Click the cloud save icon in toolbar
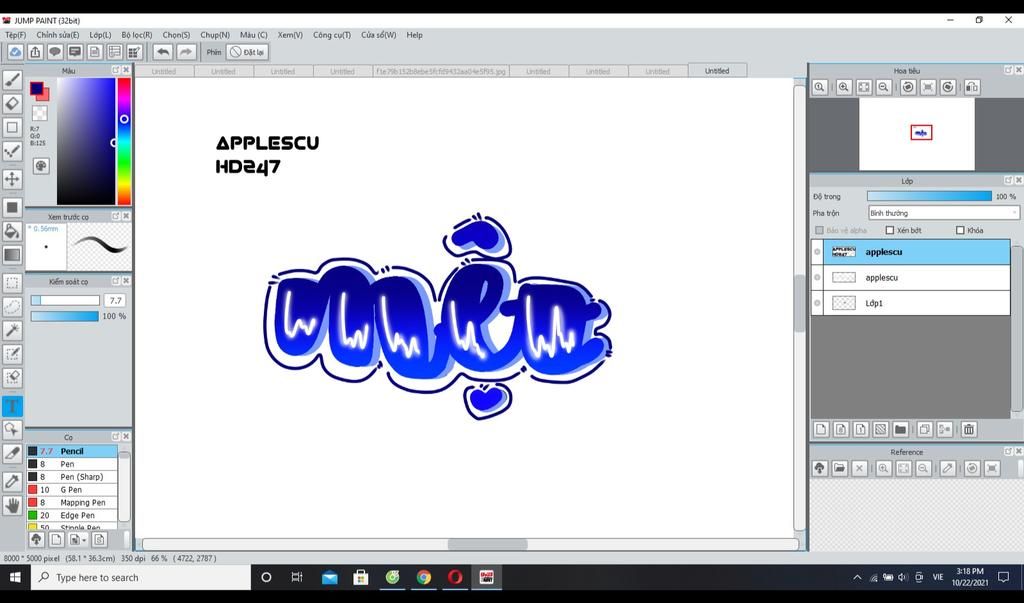Viewport: 1024px width, 603px height. [x=15, y=52]
